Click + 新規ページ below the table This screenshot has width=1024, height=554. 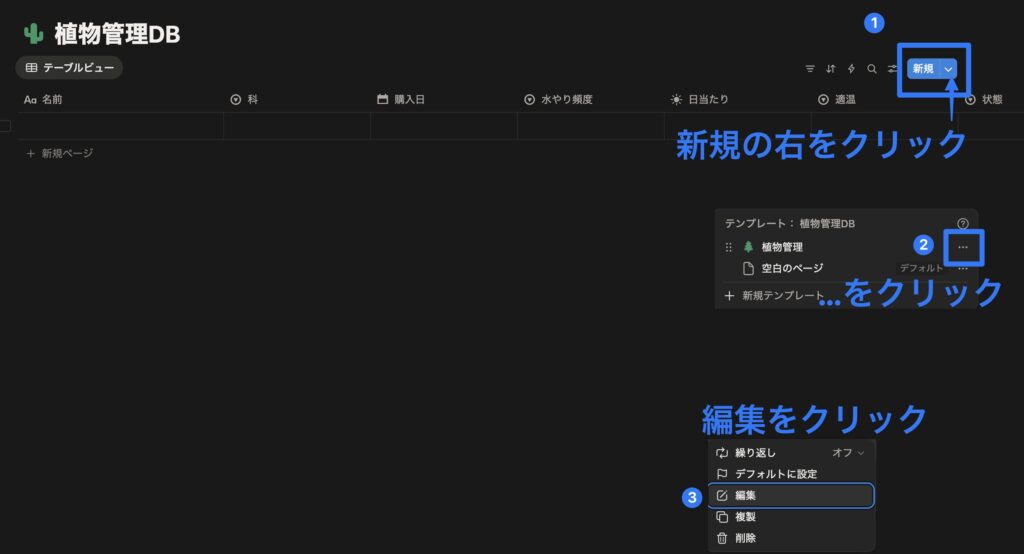60,153
